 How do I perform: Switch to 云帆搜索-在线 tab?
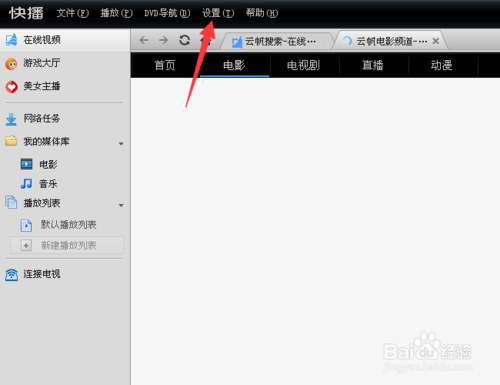[278, 41]
